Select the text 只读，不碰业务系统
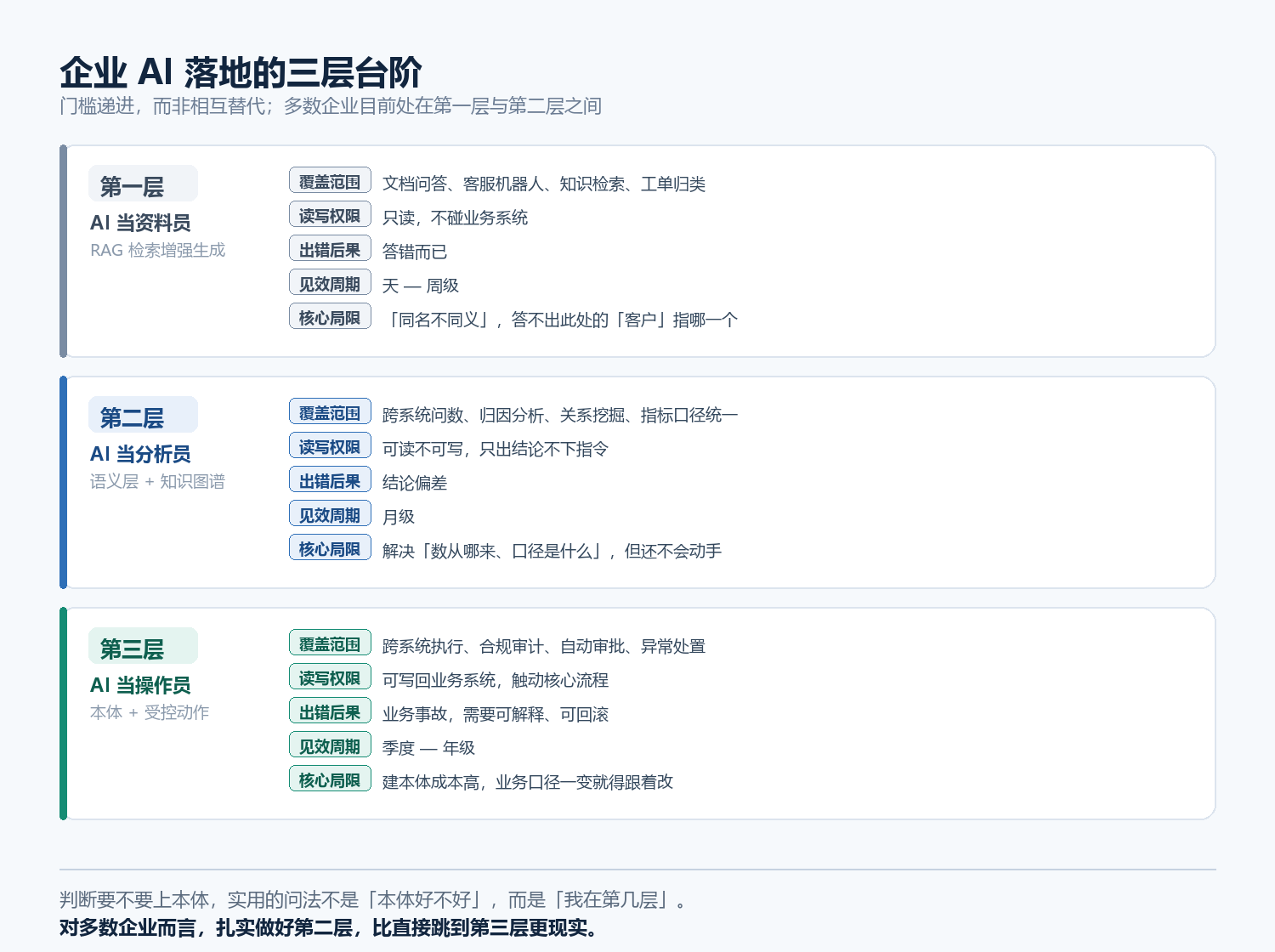1275x952 pixels. pos(455,218)
